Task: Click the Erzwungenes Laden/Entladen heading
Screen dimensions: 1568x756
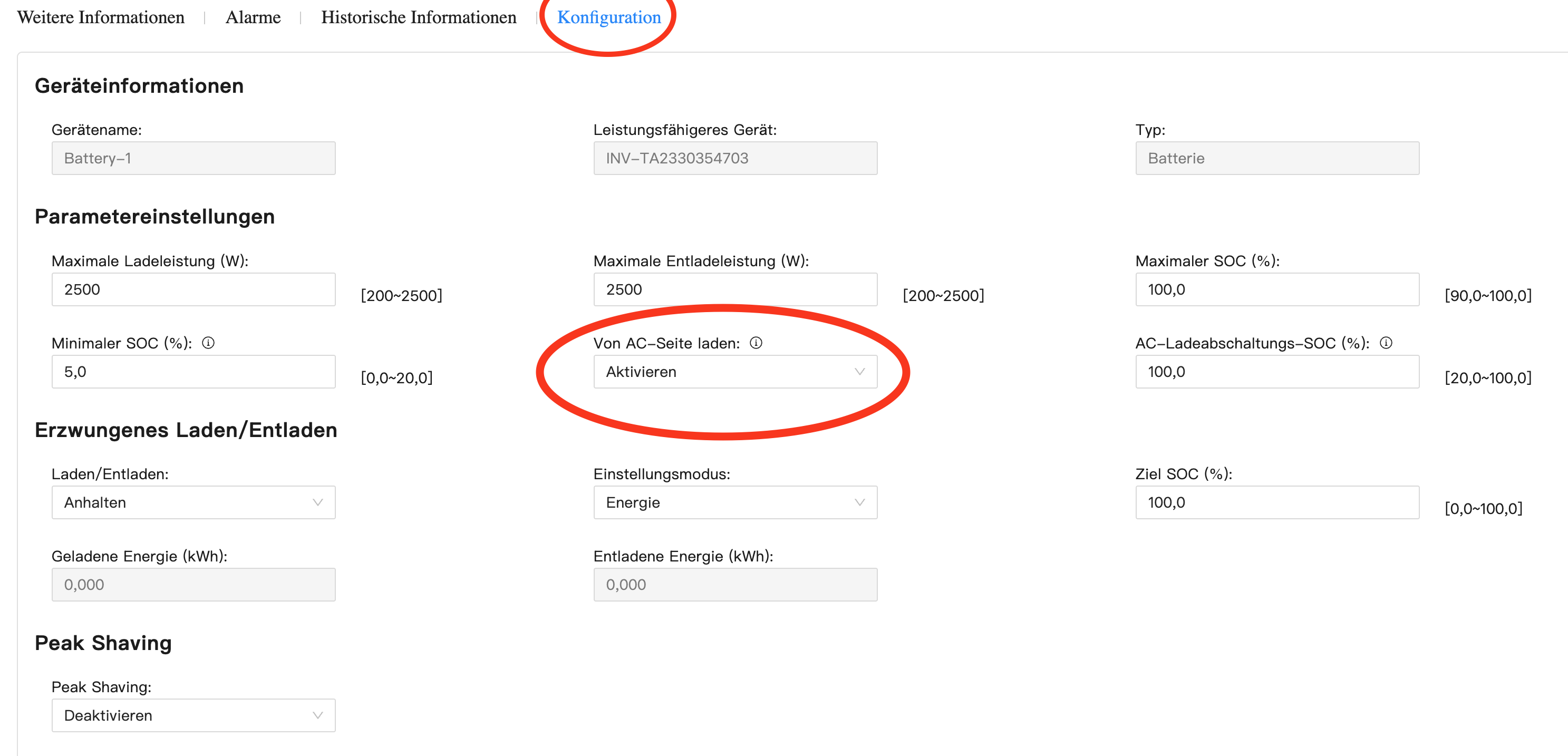Action: click(x=186, y=430)
